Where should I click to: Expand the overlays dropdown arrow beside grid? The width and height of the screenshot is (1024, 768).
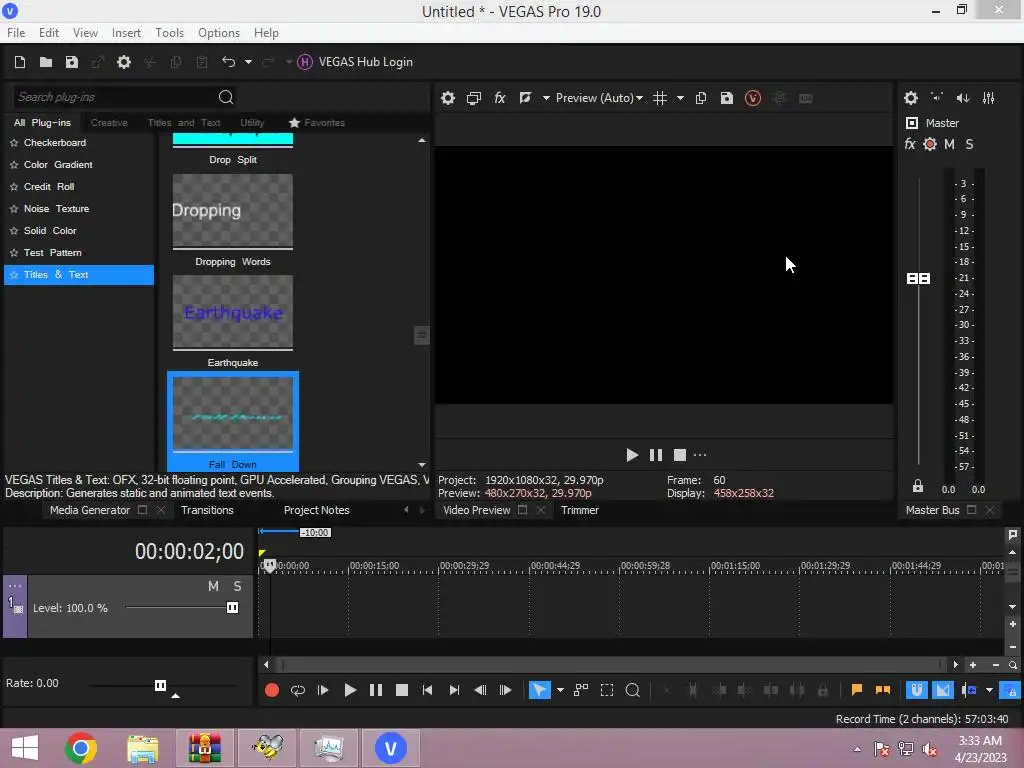pyautogui.click(x=680, y=98)
